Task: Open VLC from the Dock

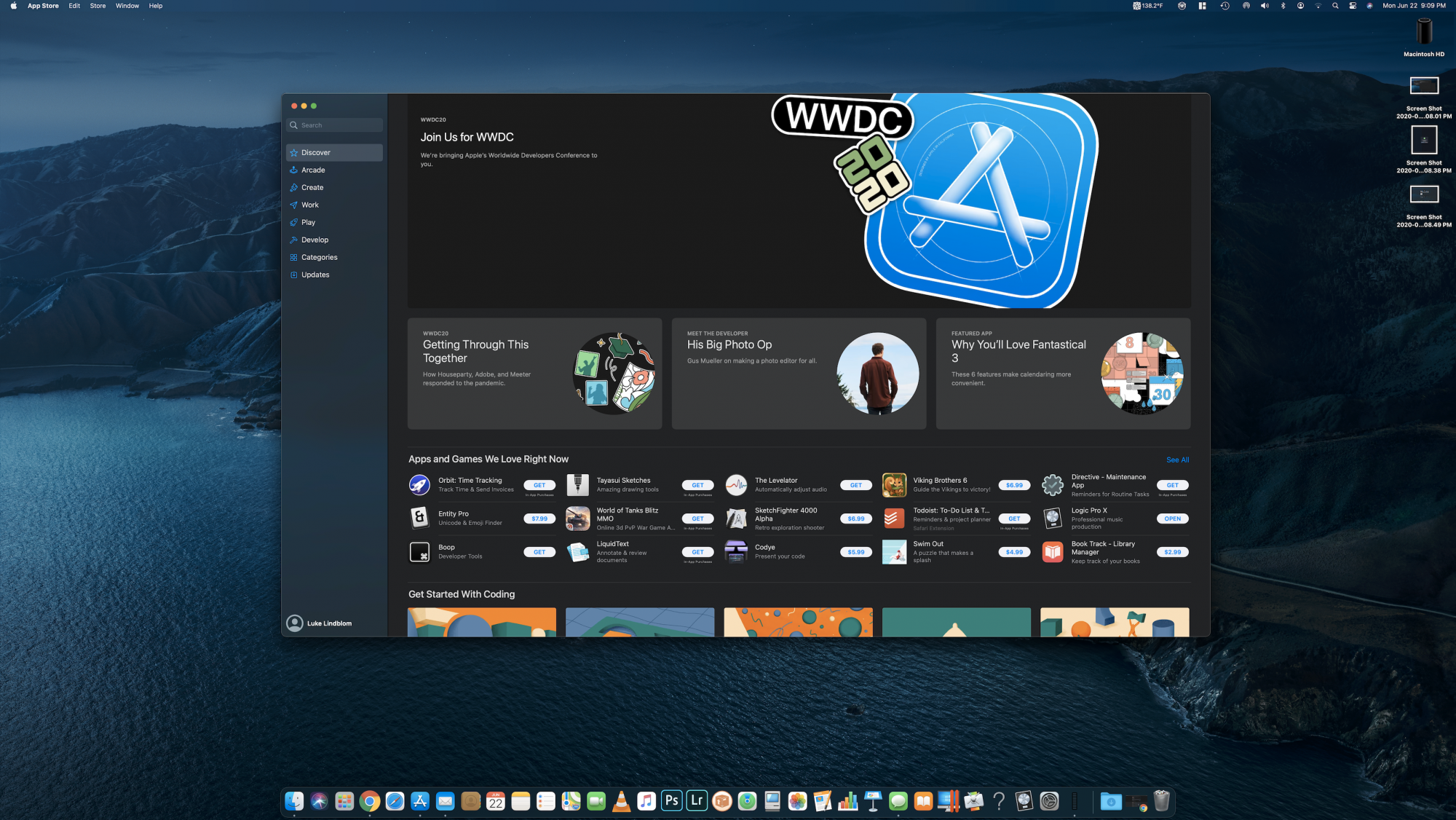Action: pos(621,801)
